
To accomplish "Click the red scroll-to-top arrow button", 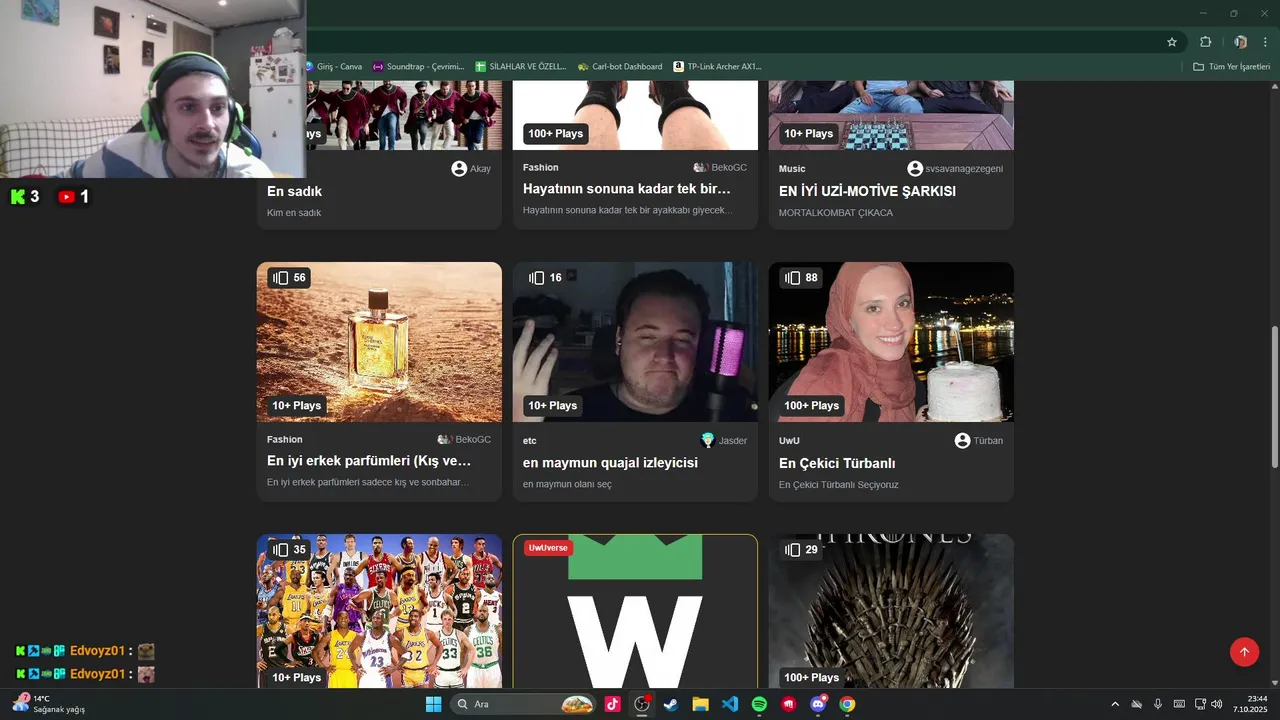I will 1245,652.
